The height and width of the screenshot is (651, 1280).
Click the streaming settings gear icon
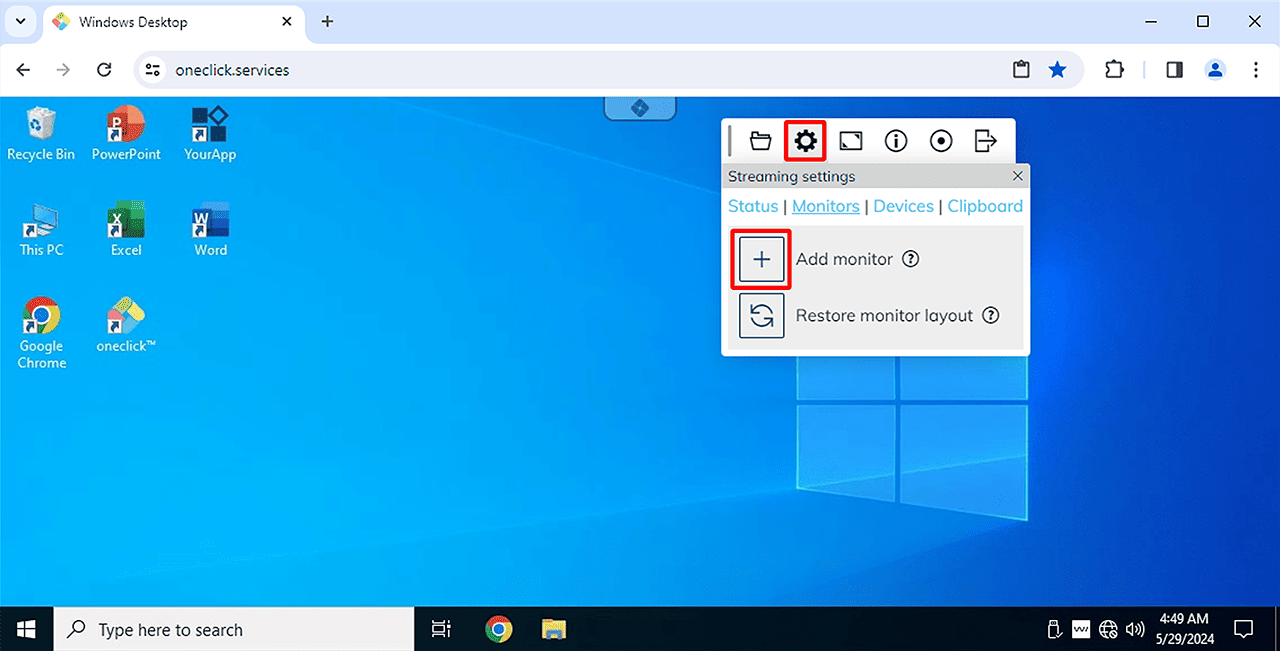point(805,141)
